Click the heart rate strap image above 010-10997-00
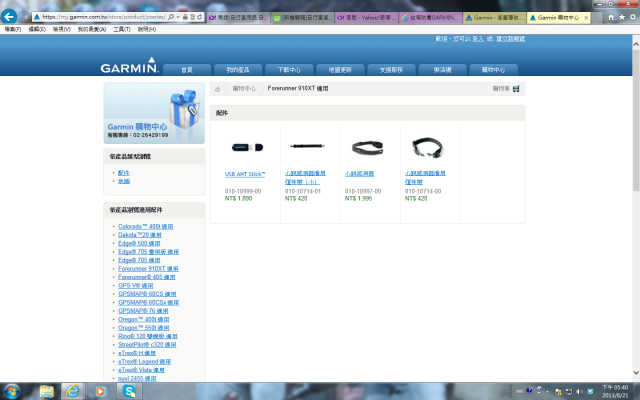The image size is (640, 400). 367,147
